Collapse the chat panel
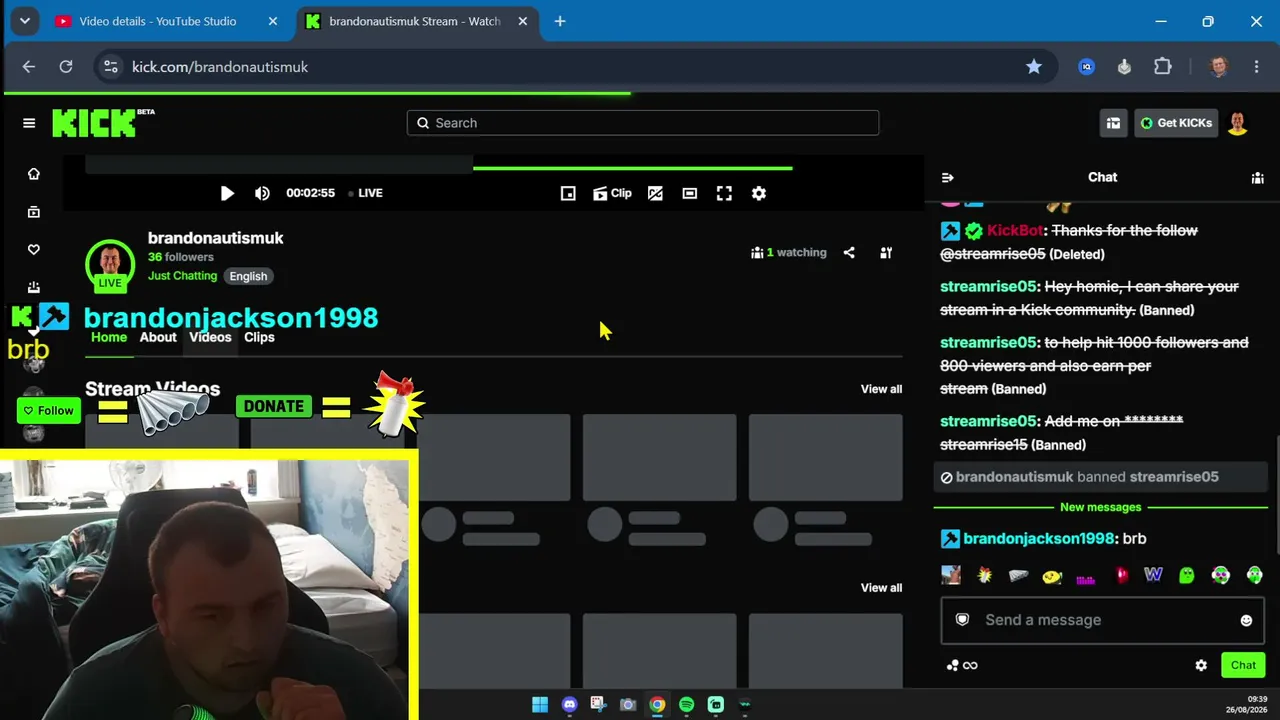 tap(948, 177)
